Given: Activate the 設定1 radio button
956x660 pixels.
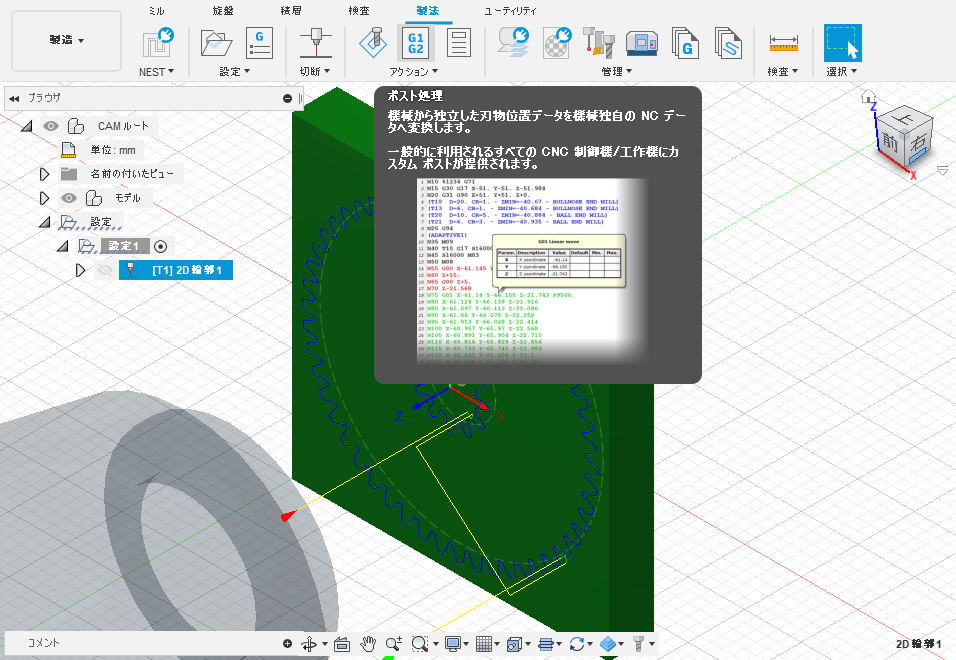Looking at the screenshot, I should [x=160, y=246].
